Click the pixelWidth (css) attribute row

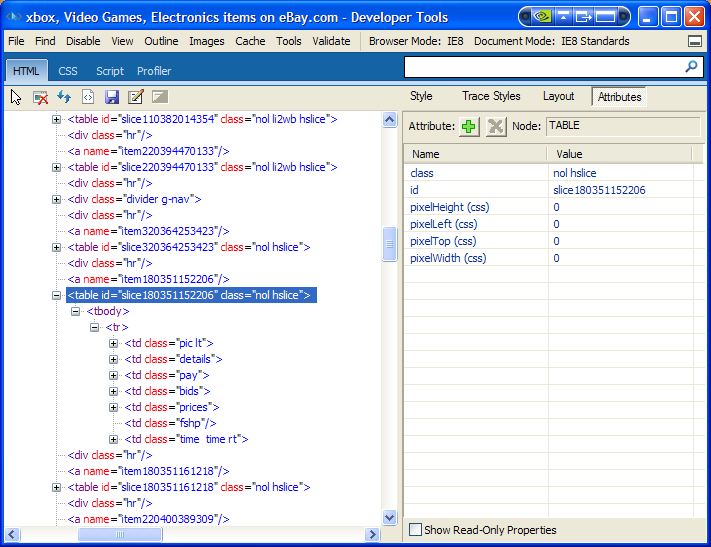click(549, 259)
